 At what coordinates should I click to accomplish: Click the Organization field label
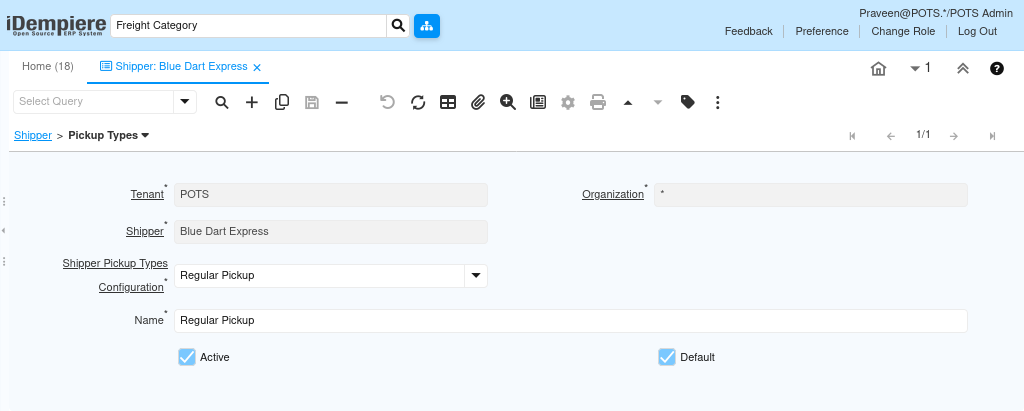613,195
